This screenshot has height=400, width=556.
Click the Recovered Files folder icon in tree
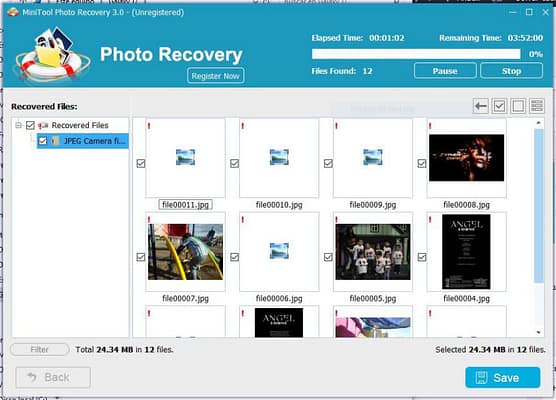43,125
